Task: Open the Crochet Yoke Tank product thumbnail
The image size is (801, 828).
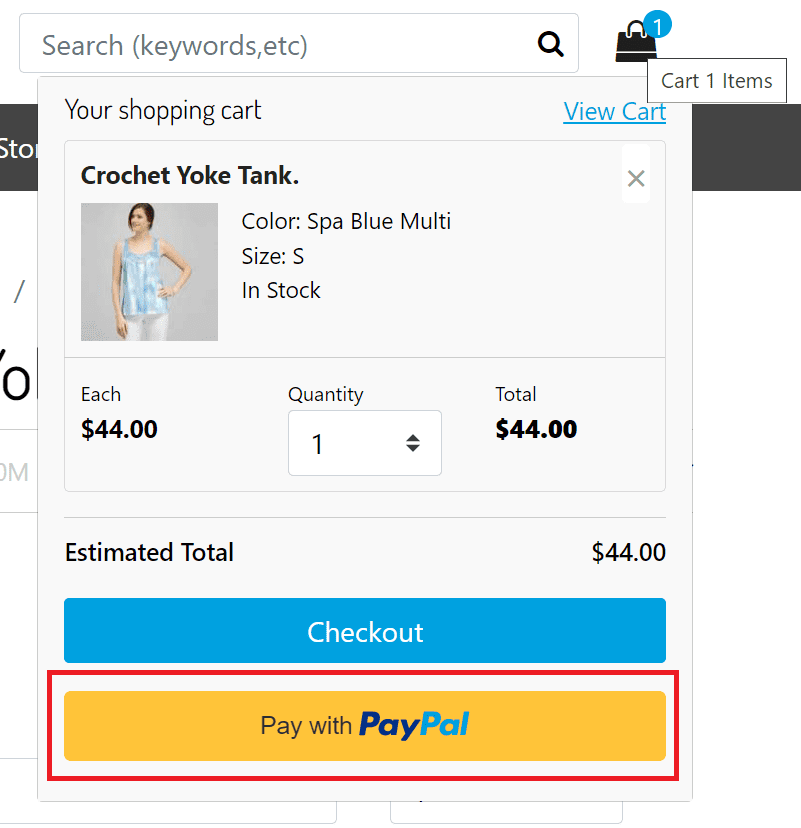Action: coord(149,272)
